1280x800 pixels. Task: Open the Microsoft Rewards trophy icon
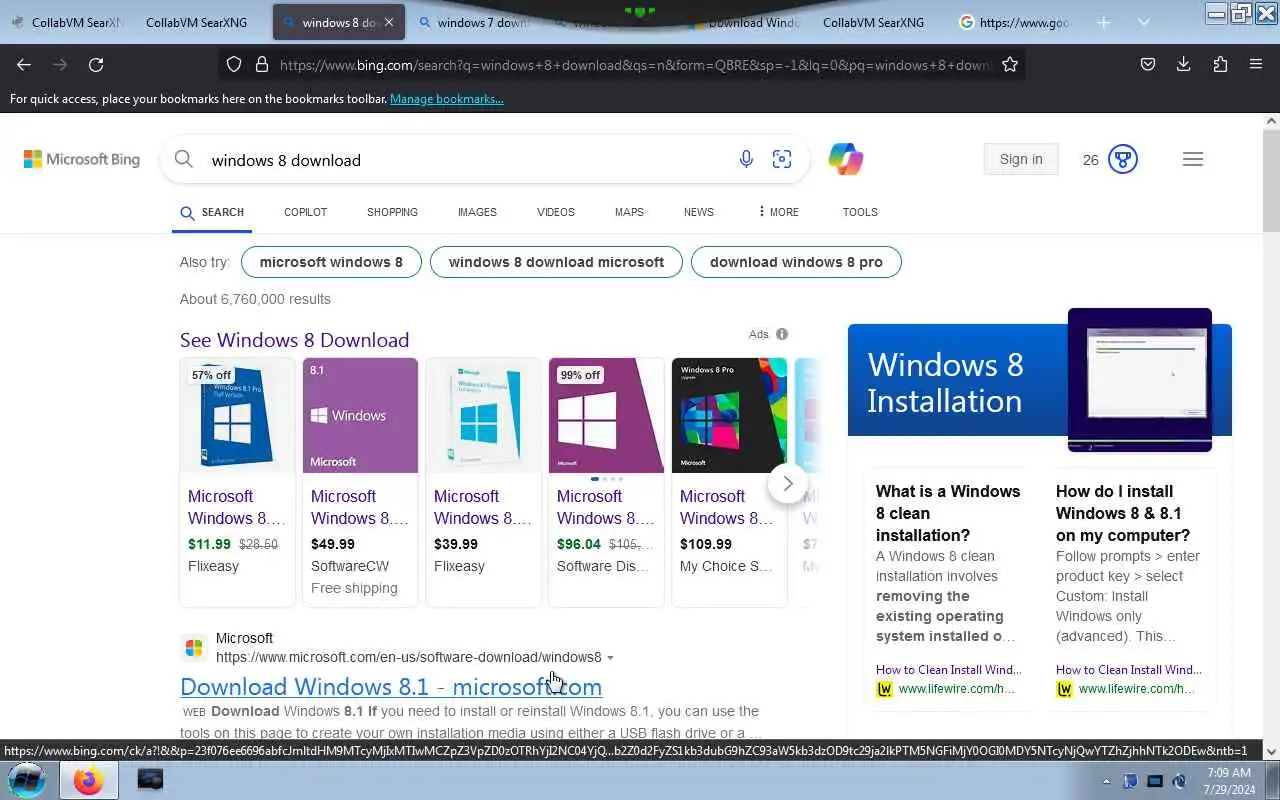pyautogui.click(x=1123, y=159)
